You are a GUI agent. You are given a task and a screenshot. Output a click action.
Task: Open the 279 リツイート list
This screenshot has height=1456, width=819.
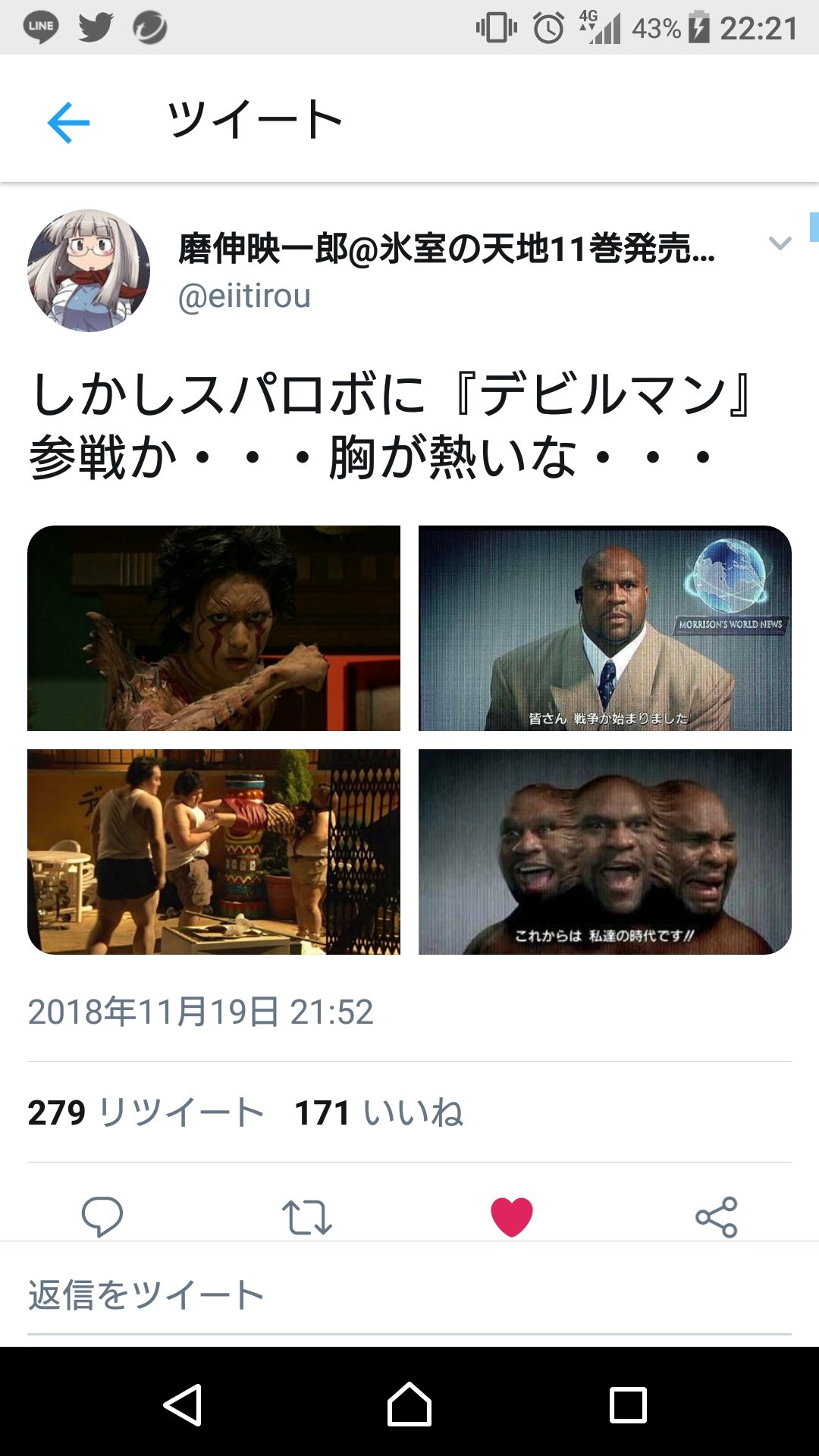tap(146, 1112)
